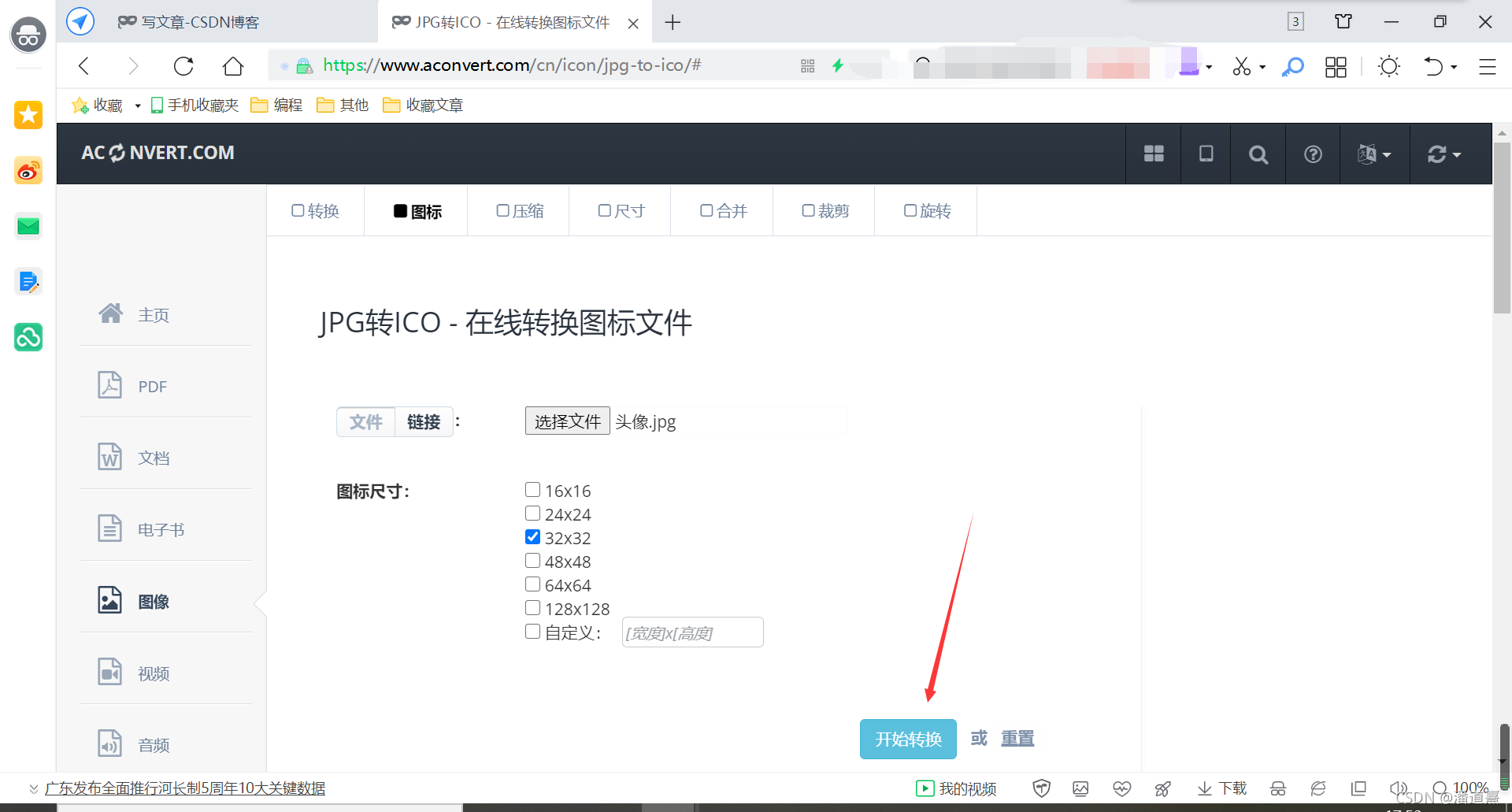
Task: Click the 开始转换 button
Action: pyautogui.click(x=908, y=739)
